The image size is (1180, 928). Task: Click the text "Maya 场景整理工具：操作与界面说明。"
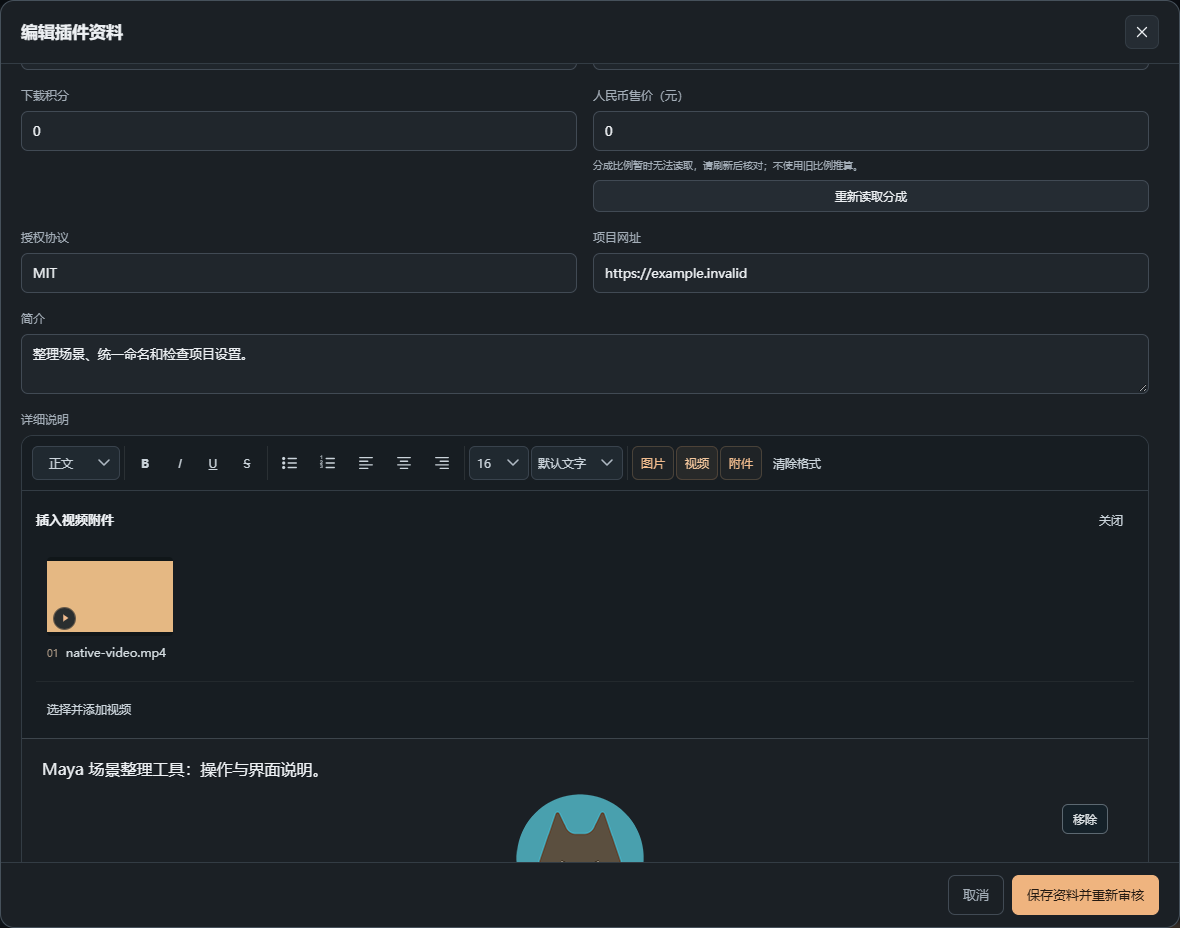pyautogui.click(x=184, y=770)
